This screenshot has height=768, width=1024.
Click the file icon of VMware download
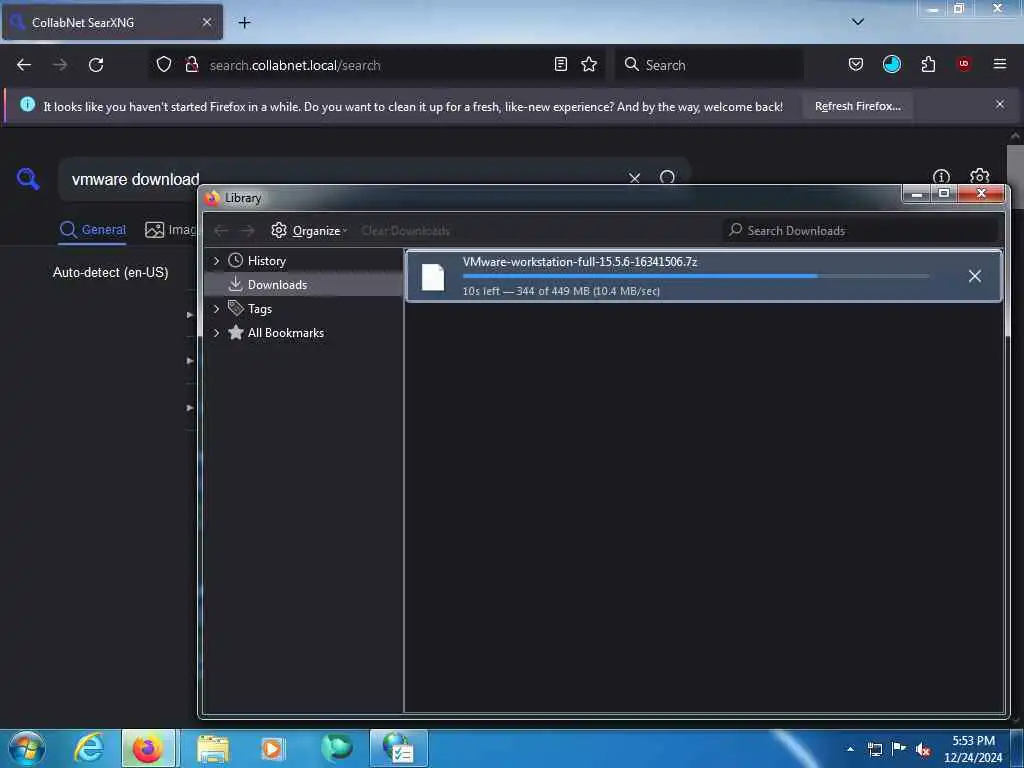(433, 277)
